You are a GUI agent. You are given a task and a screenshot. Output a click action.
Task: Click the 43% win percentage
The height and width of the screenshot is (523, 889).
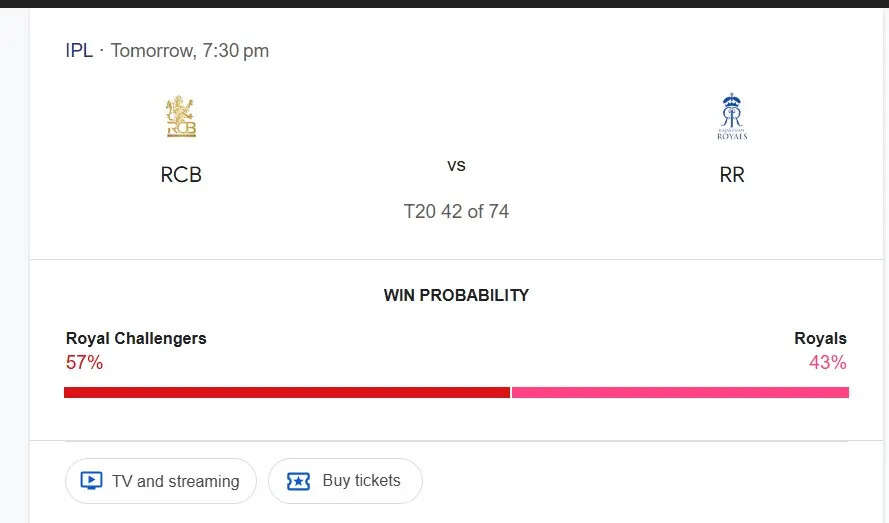pyautogui.click(x=827, y=362)
